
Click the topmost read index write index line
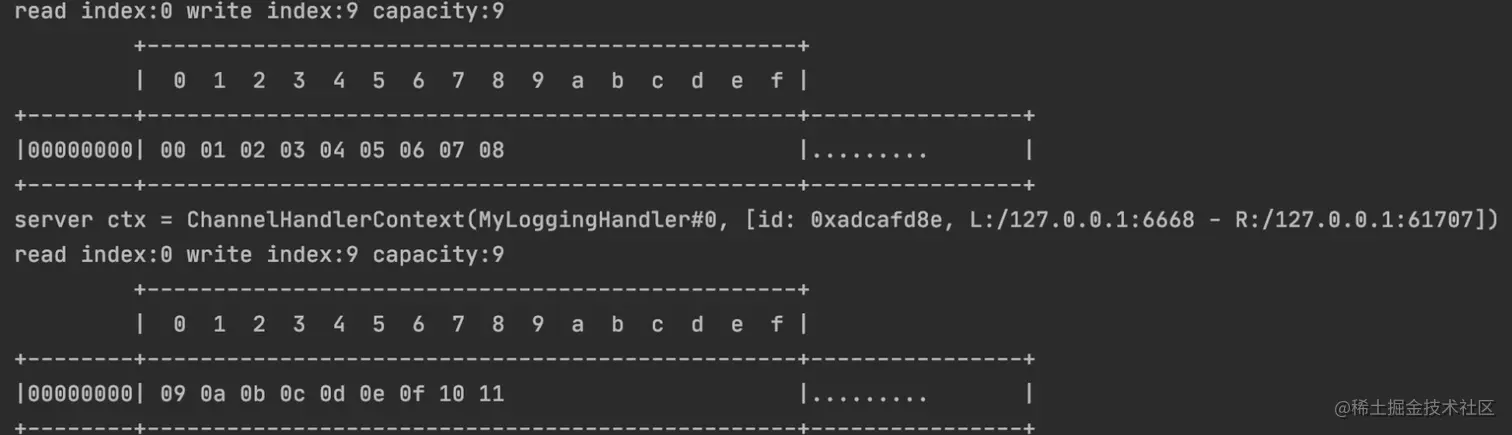[x=259, y=12]
